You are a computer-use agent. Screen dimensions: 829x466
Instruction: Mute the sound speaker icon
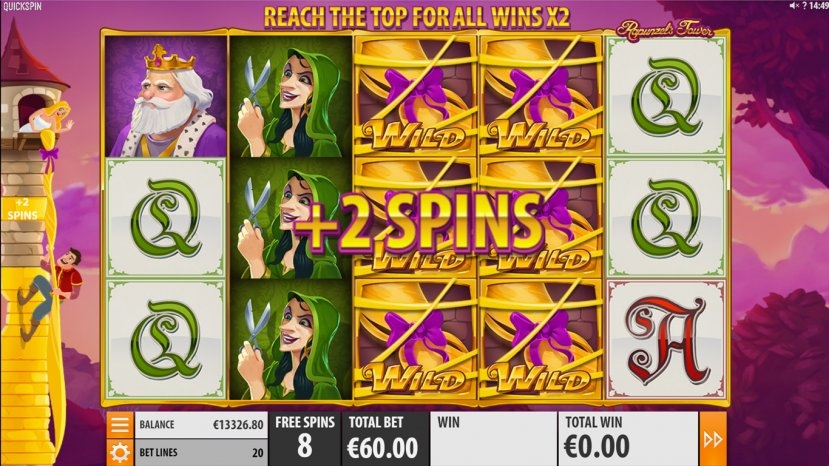(794, 5)
